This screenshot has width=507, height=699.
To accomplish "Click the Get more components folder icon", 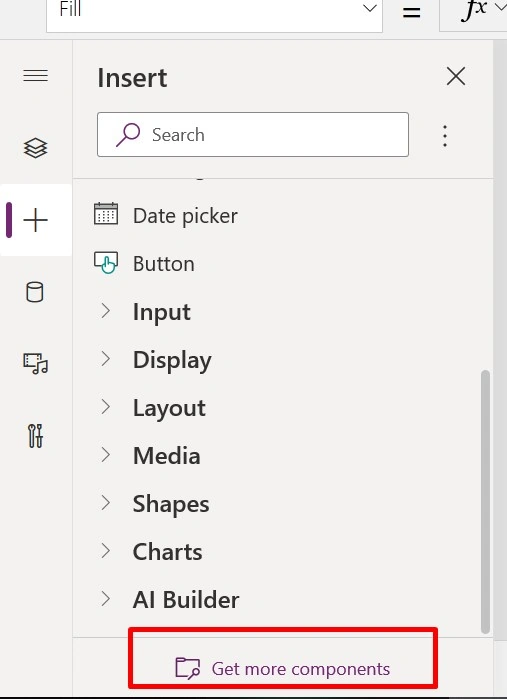I will (188, 668).
